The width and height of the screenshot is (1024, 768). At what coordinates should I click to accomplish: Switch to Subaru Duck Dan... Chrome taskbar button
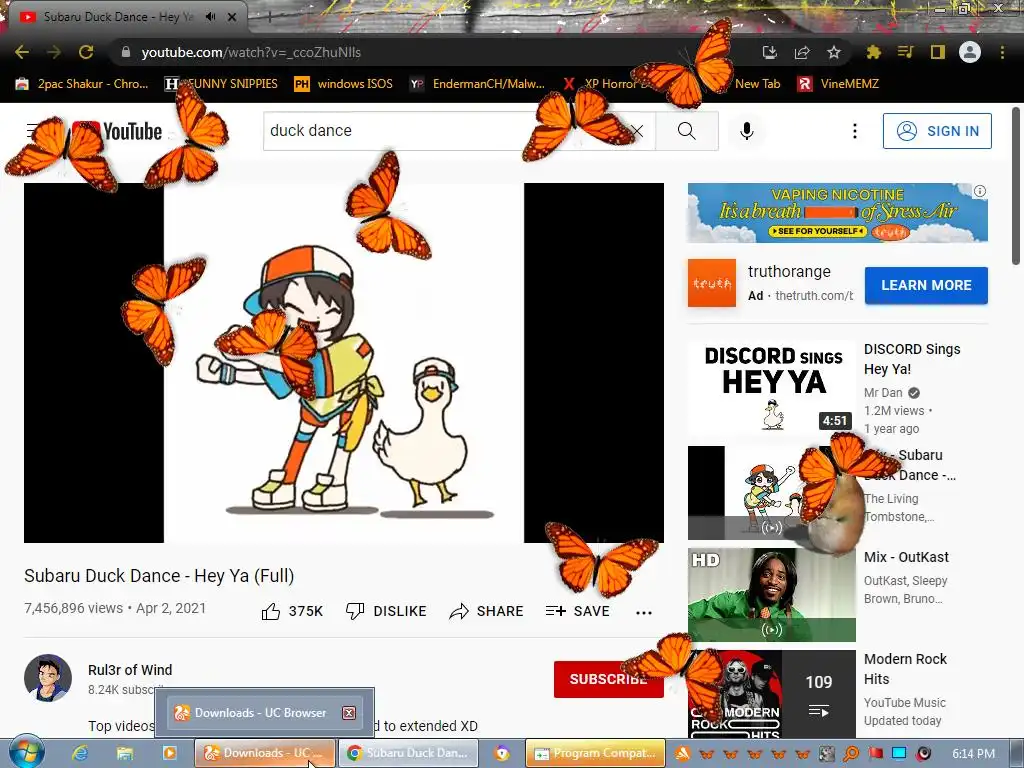409,753
